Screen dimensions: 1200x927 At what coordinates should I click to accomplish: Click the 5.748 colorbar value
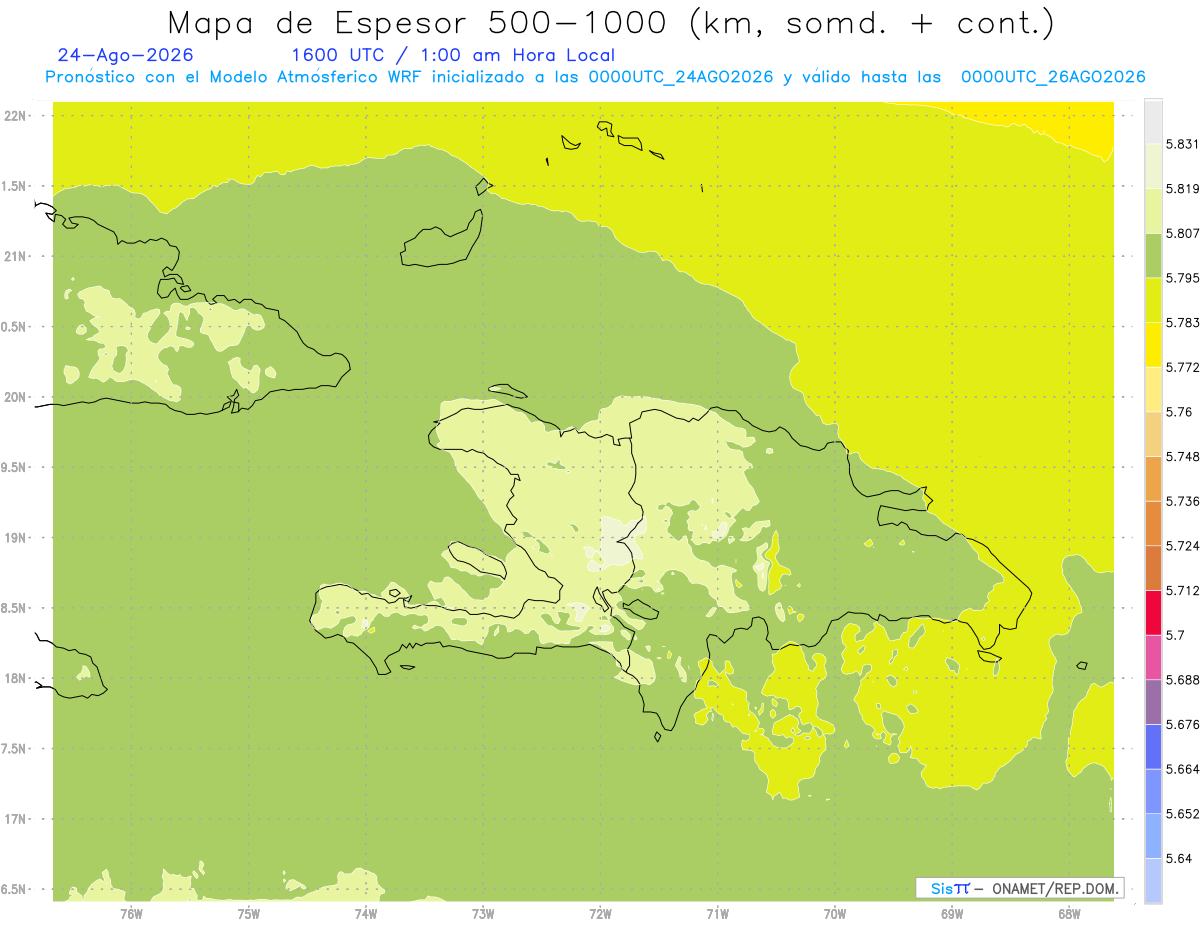pos(1182,456)
